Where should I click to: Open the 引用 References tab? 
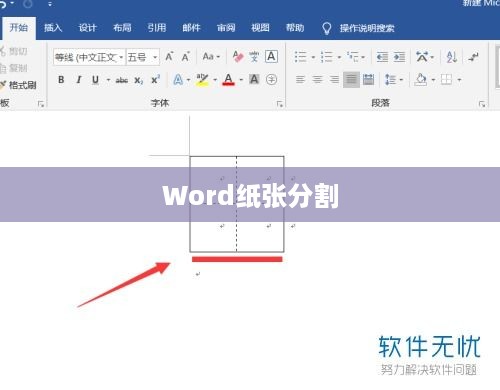[x=157, y=28]
